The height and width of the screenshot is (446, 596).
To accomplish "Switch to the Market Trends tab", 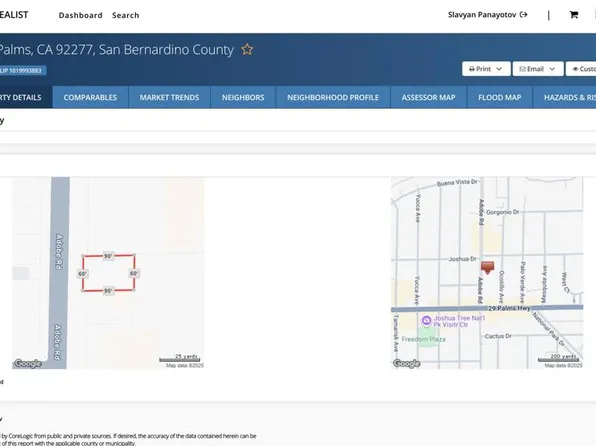I will pos(169,97).
